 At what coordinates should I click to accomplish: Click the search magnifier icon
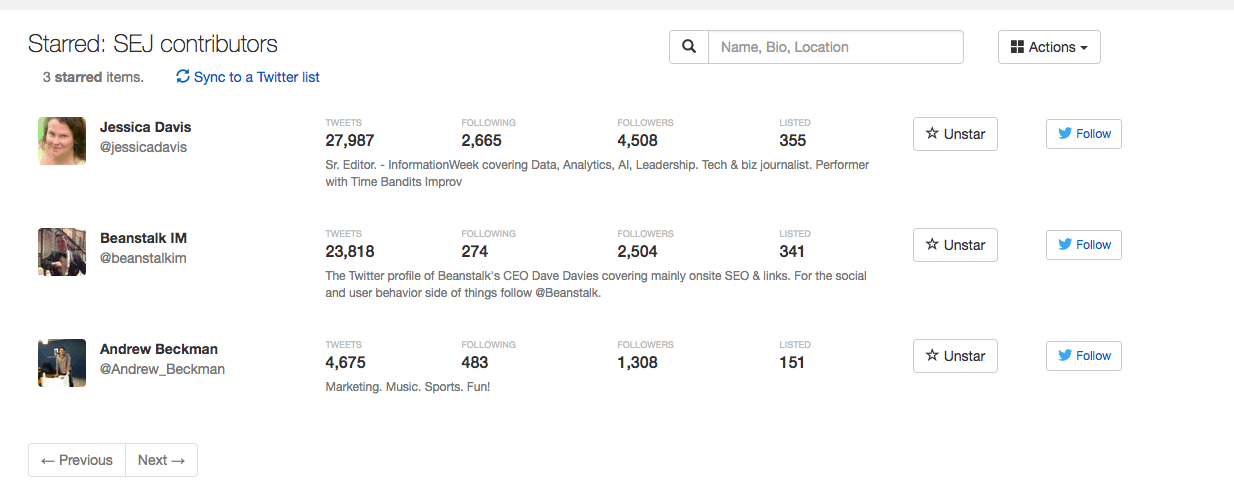[688, 47]
